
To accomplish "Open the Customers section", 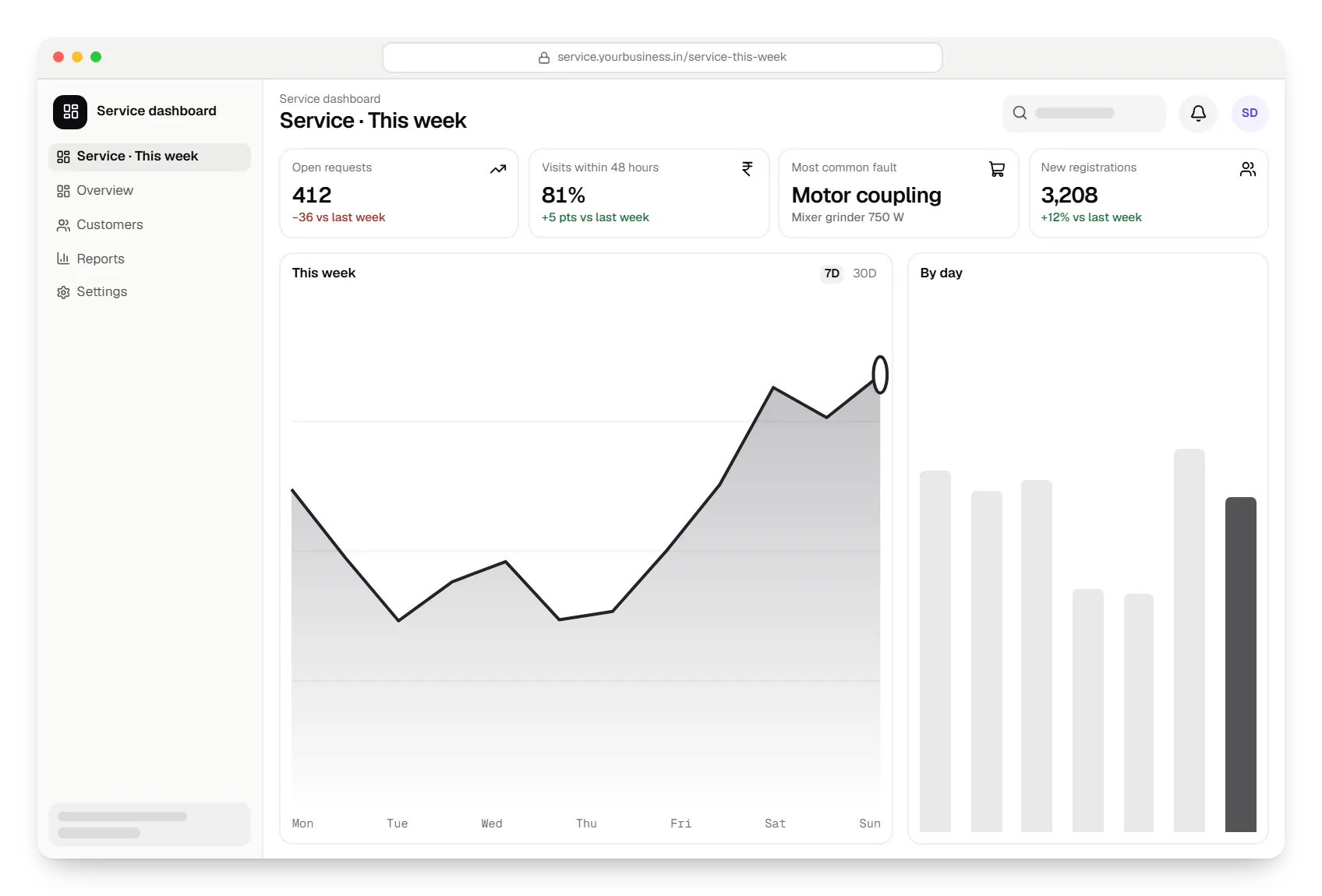I will tap(150, 225).
